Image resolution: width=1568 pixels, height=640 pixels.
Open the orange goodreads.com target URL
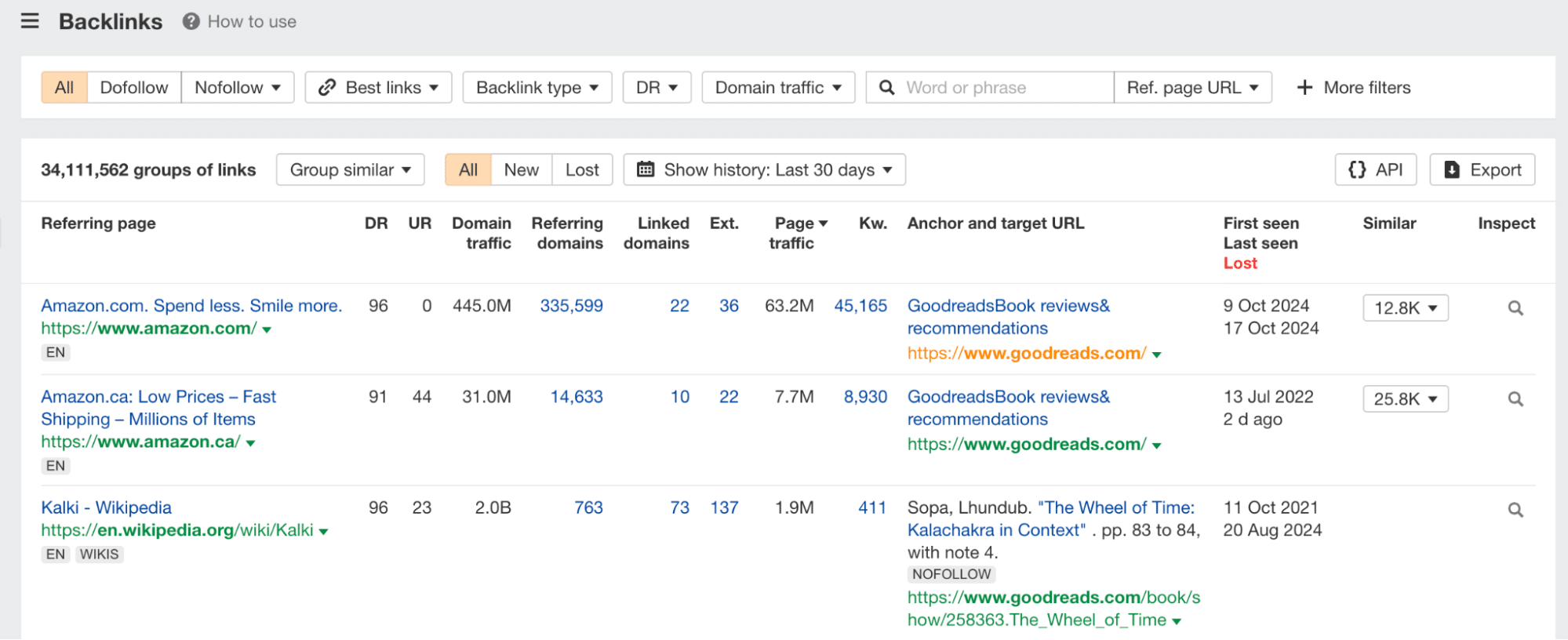[x=1027, y=354]
